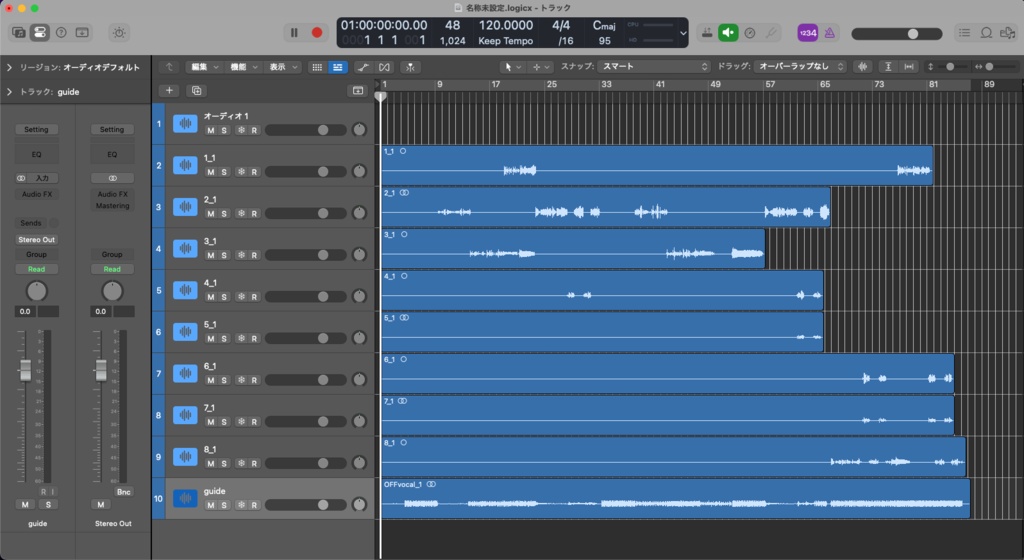Click the waveform zoom icon

tap(863, 67)
